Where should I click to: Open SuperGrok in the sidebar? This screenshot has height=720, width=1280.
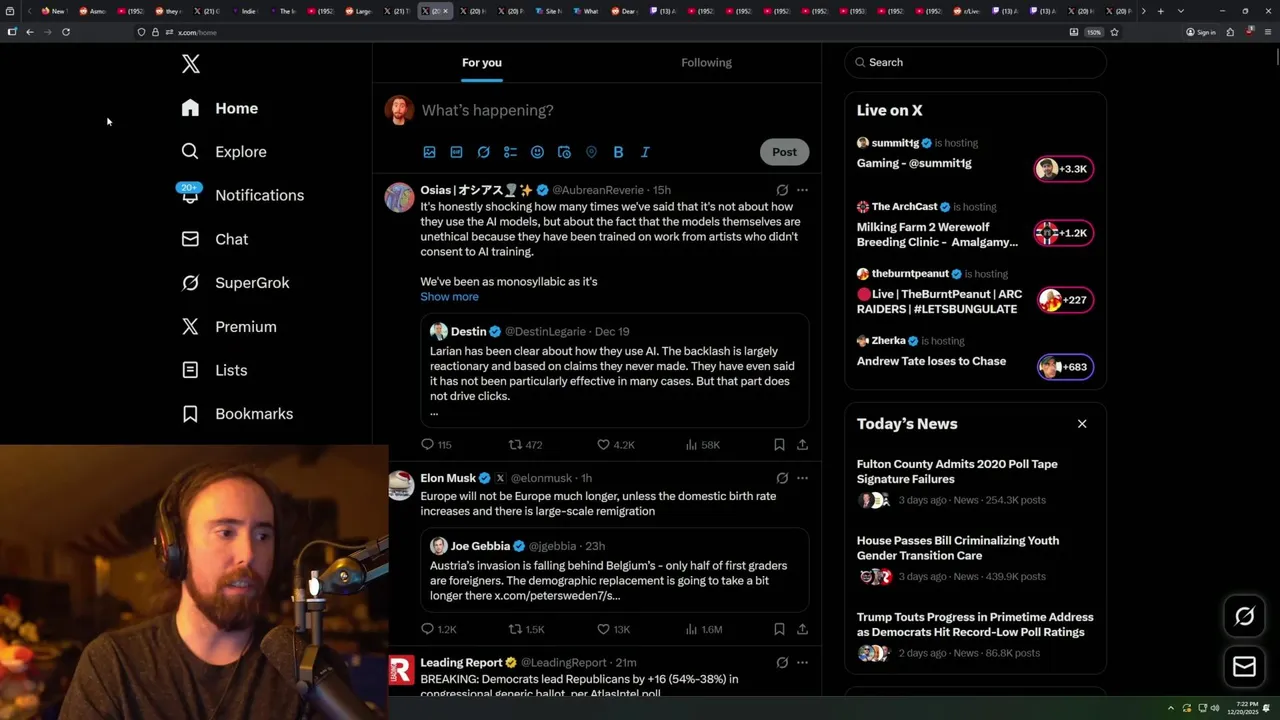(x=236, y=283)
